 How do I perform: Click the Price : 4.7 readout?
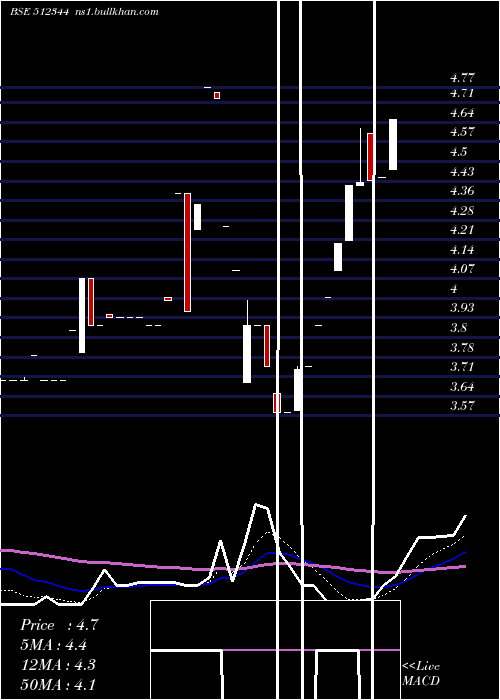coord(59,625)
